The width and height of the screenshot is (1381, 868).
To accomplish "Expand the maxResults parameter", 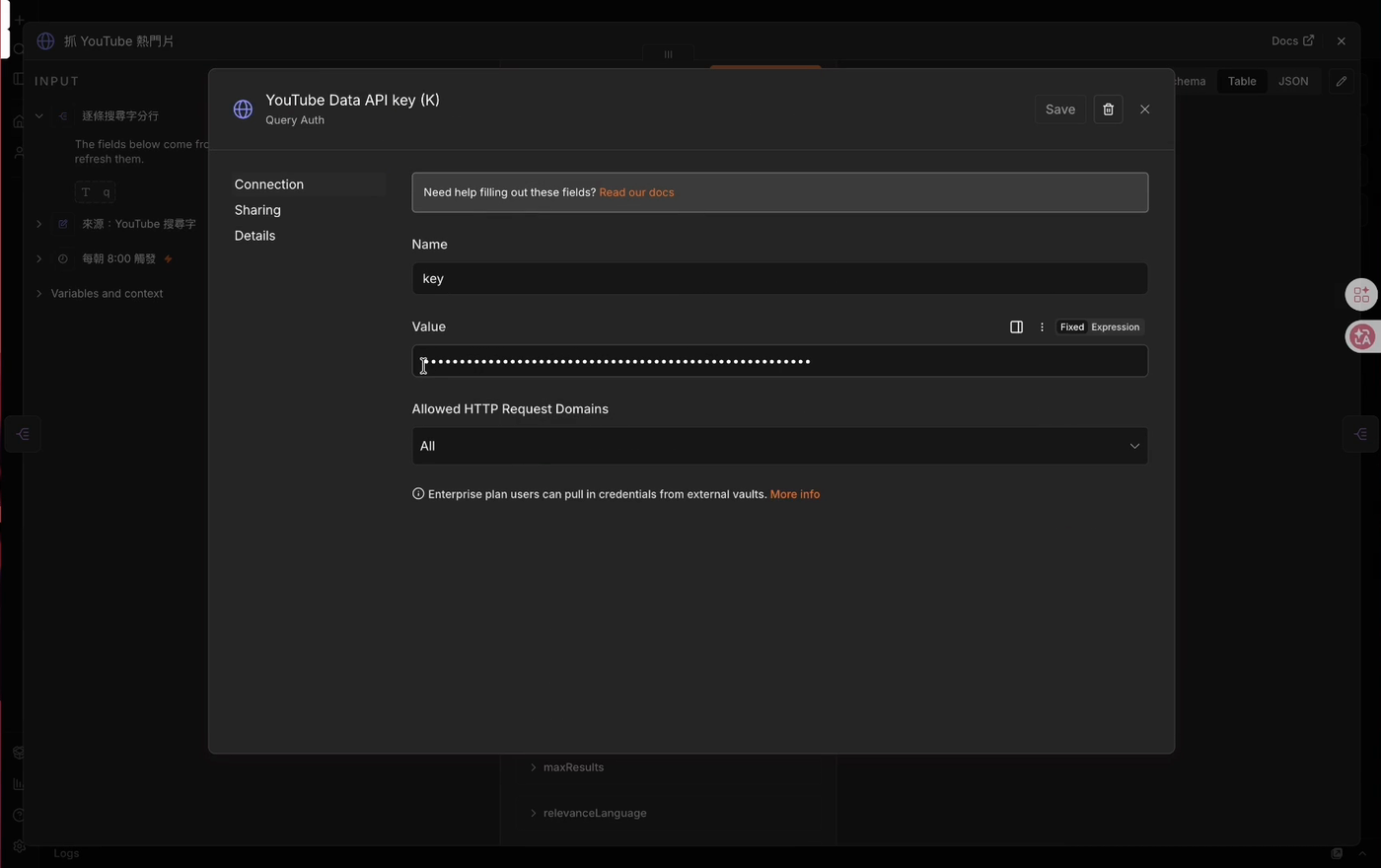I will pos(534,767).
